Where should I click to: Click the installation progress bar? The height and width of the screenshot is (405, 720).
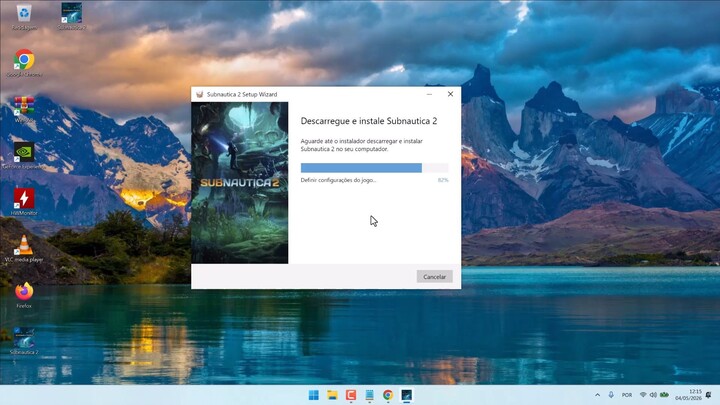pos(374,168)
